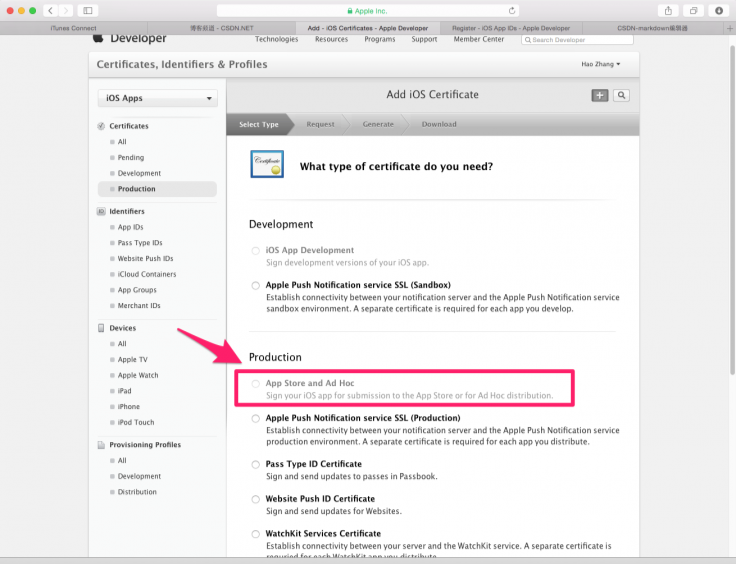Open Apple TV devices
The width and height of the screenshot is (736, 564).
pos(132,359)
